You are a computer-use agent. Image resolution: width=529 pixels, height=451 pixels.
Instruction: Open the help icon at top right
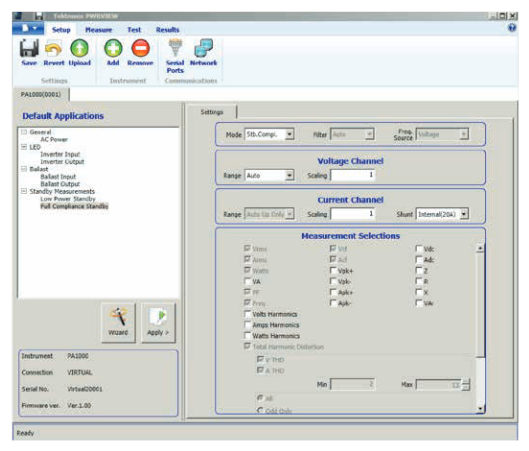pyautogui.click(x=512, y=28)
